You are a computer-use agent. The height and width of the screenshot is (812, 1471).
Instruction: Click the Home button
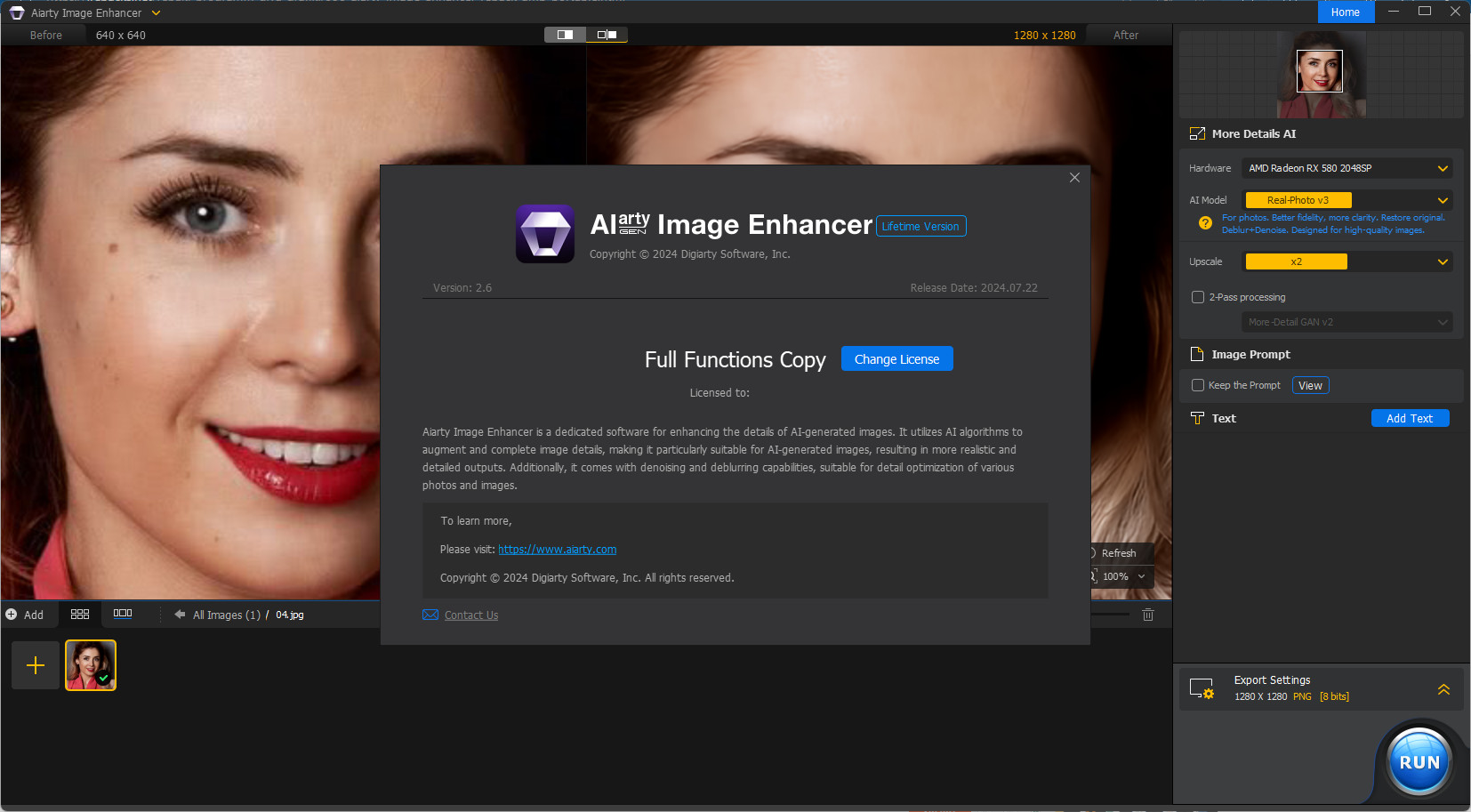click(1346, 12)
